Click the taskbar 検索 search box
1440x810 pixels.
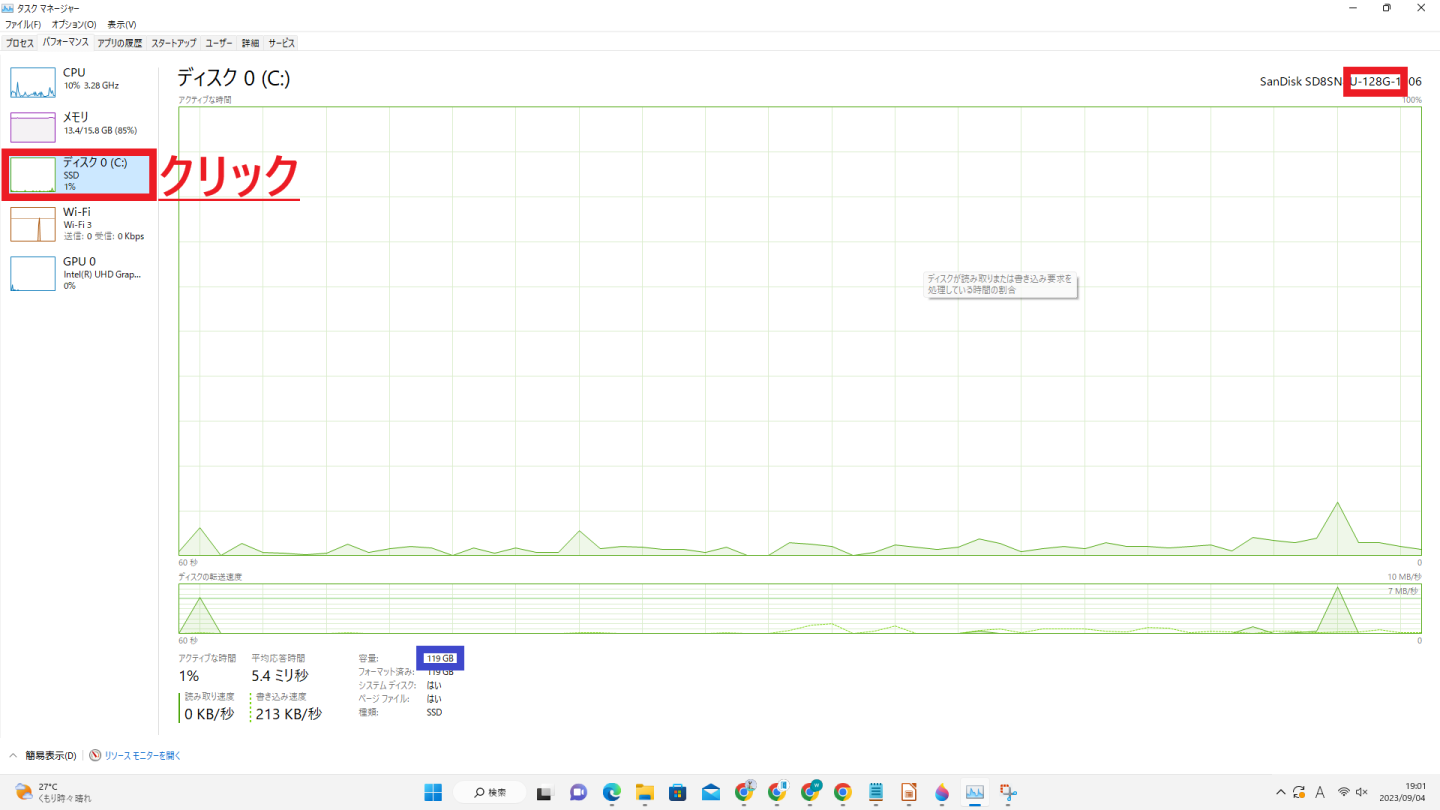click(490, 793)
